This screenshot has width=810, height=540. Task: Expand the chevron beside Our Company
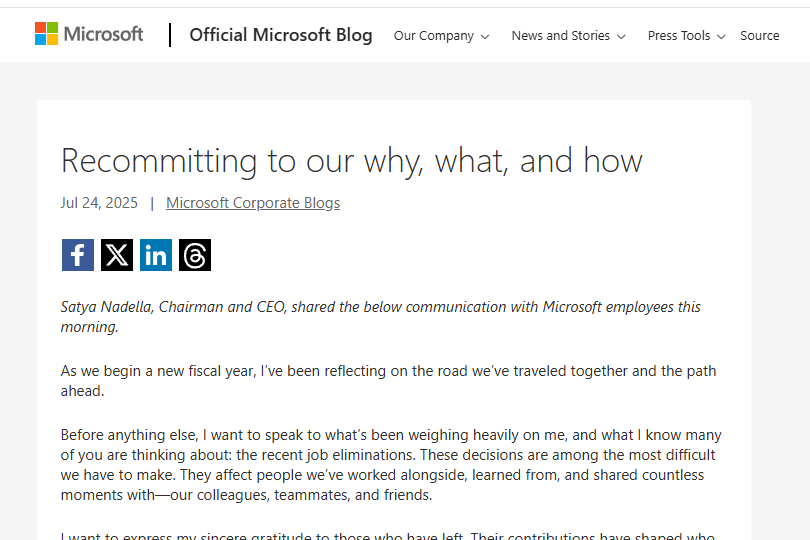point(485,37)
